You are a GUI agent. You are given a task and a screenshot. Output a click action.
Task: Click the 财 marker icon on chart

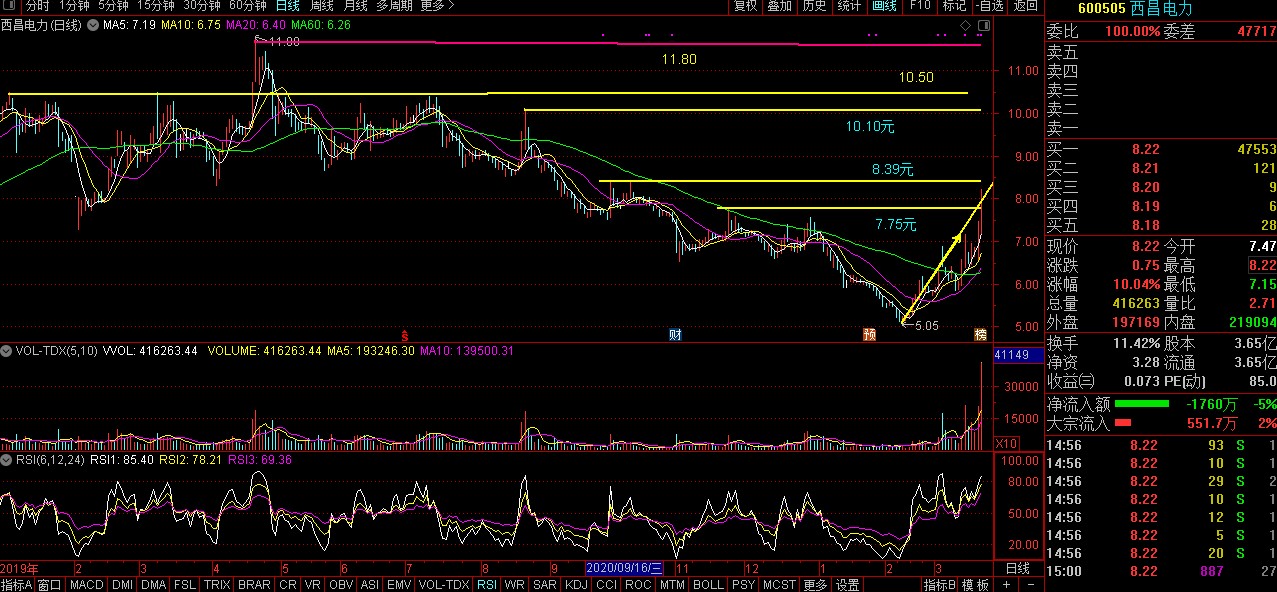pyautogui.click(x=675, y=333)
